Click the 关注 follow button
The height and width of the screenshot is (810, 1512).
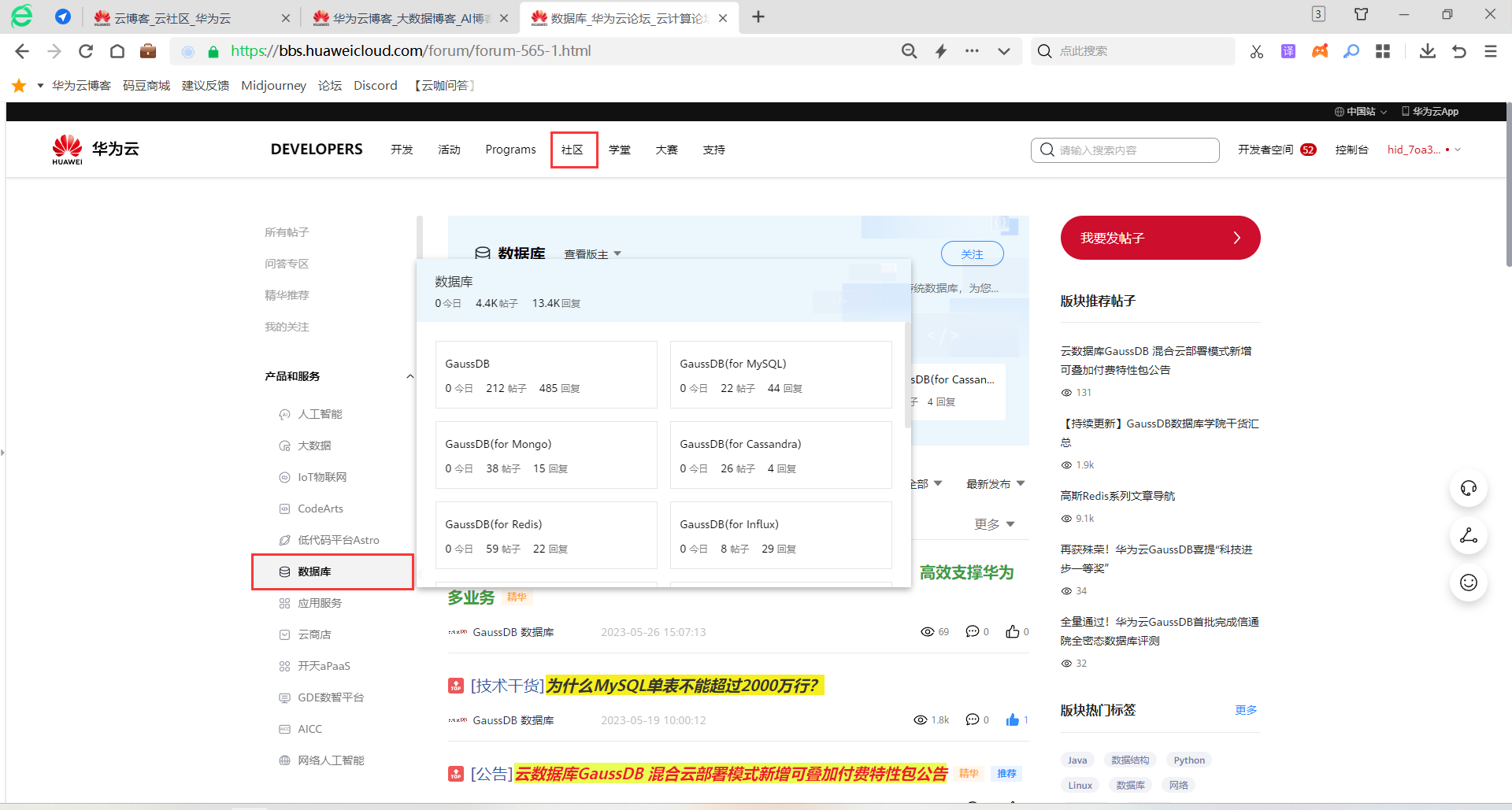[973, 254]
